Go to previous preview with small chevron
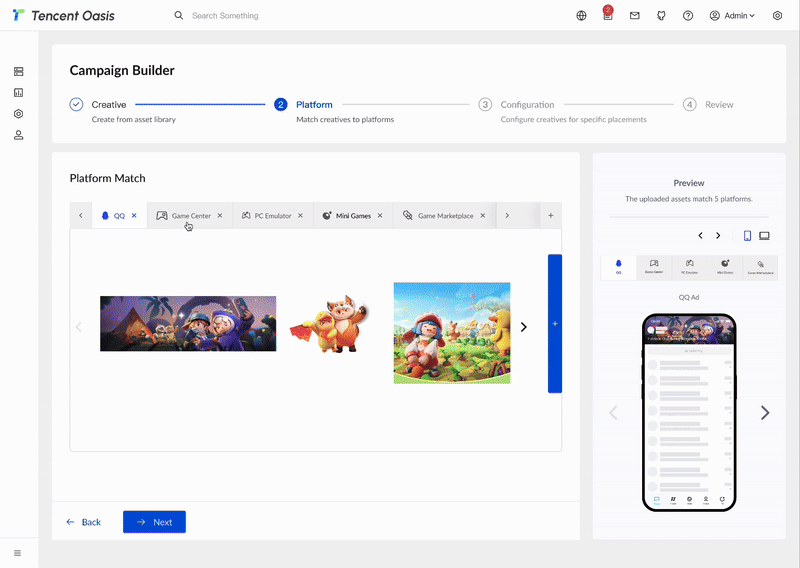Viewport: 800px width, 568px height. point(701,236)
